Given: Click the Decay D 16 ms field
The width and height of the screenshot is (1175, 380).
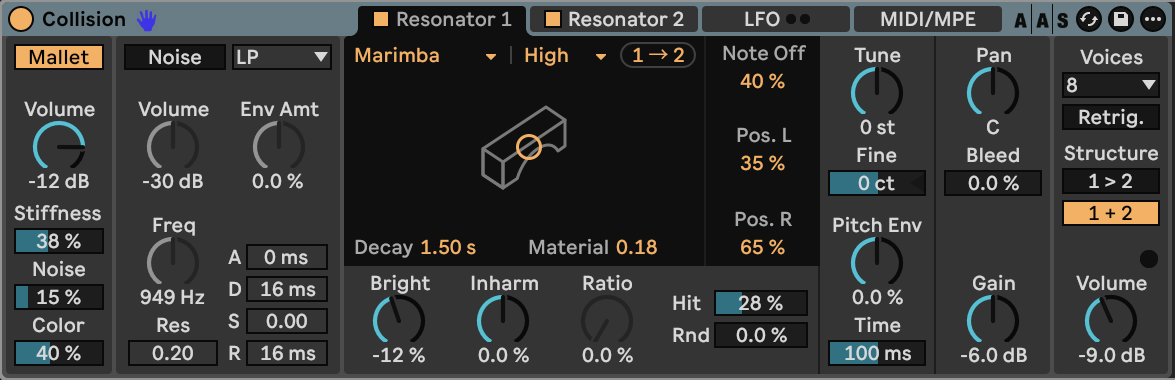Looking at the screenshot, I should point(286,289).
